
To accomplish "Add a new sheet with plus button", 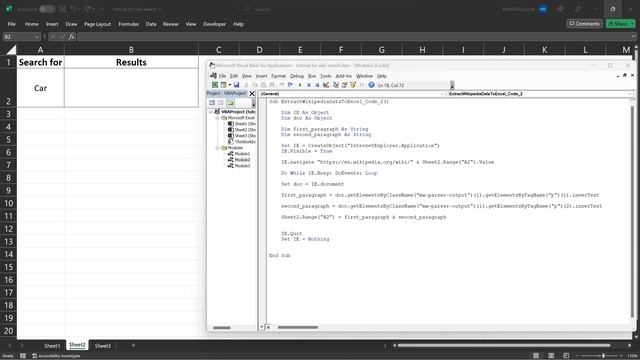I will coord(133,346).
